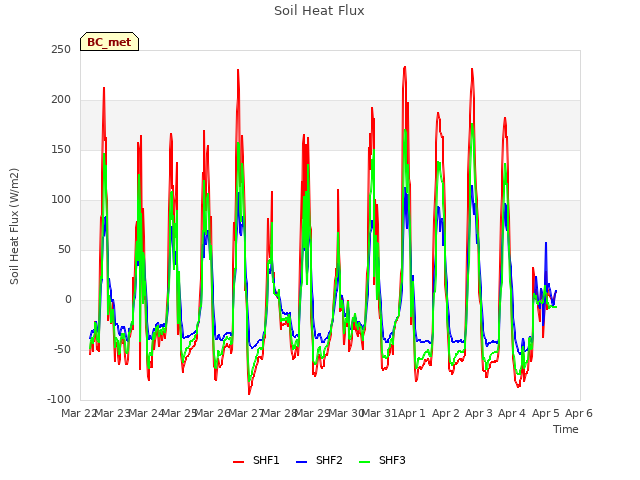The image size is (640, 480).
Task: Click the SHF1 peak on Apr 1
Action: coord(404,67)
